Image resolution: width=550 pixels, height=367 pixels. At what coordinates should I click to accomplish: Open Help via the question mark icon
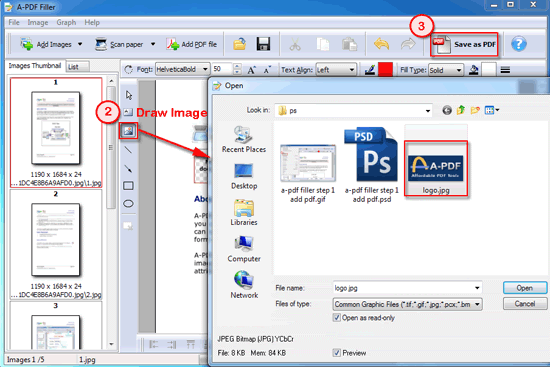(518, 44)
